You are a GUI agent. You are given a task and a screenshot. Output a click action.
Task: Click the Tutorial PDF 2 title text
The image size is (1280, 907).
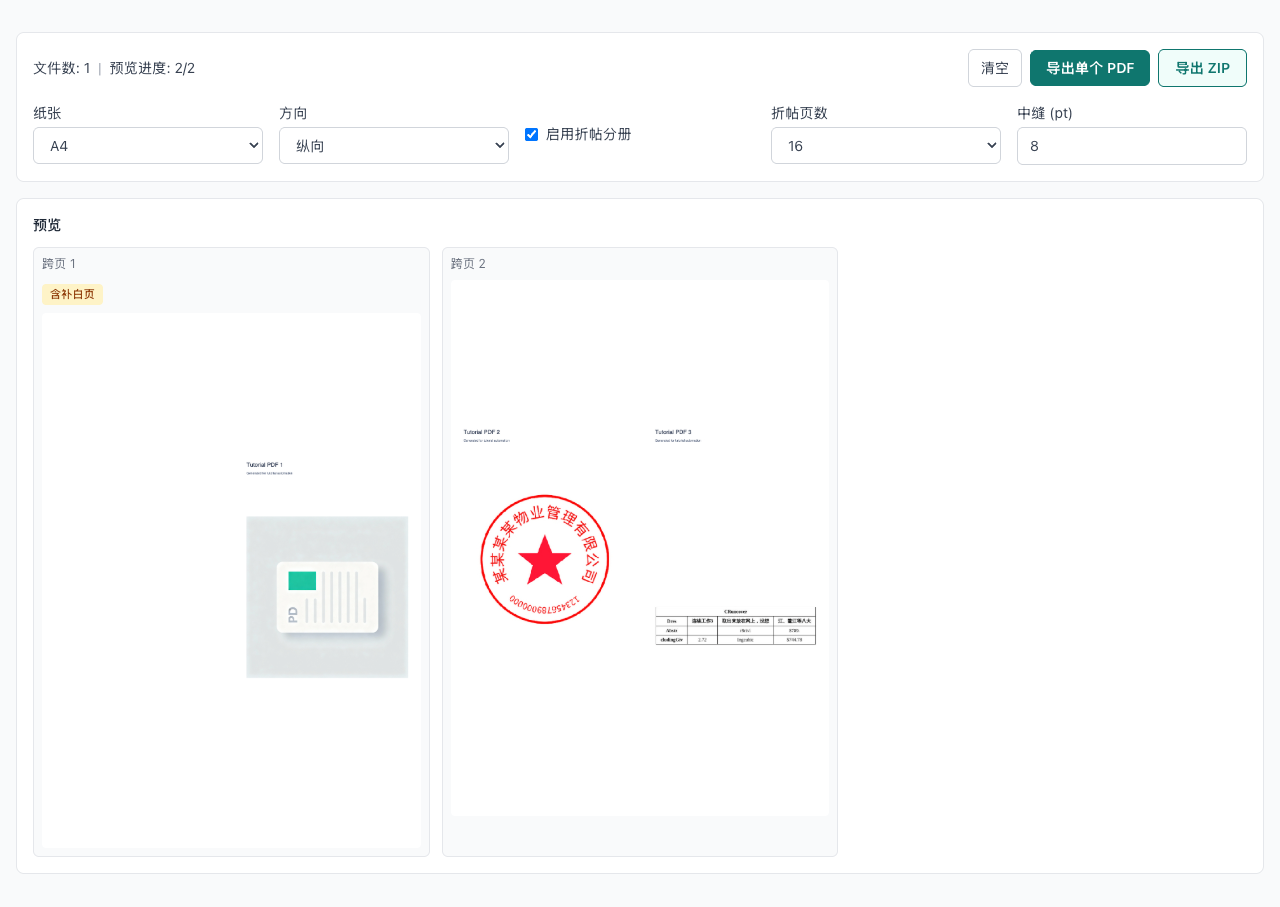(x=481, y=432)
